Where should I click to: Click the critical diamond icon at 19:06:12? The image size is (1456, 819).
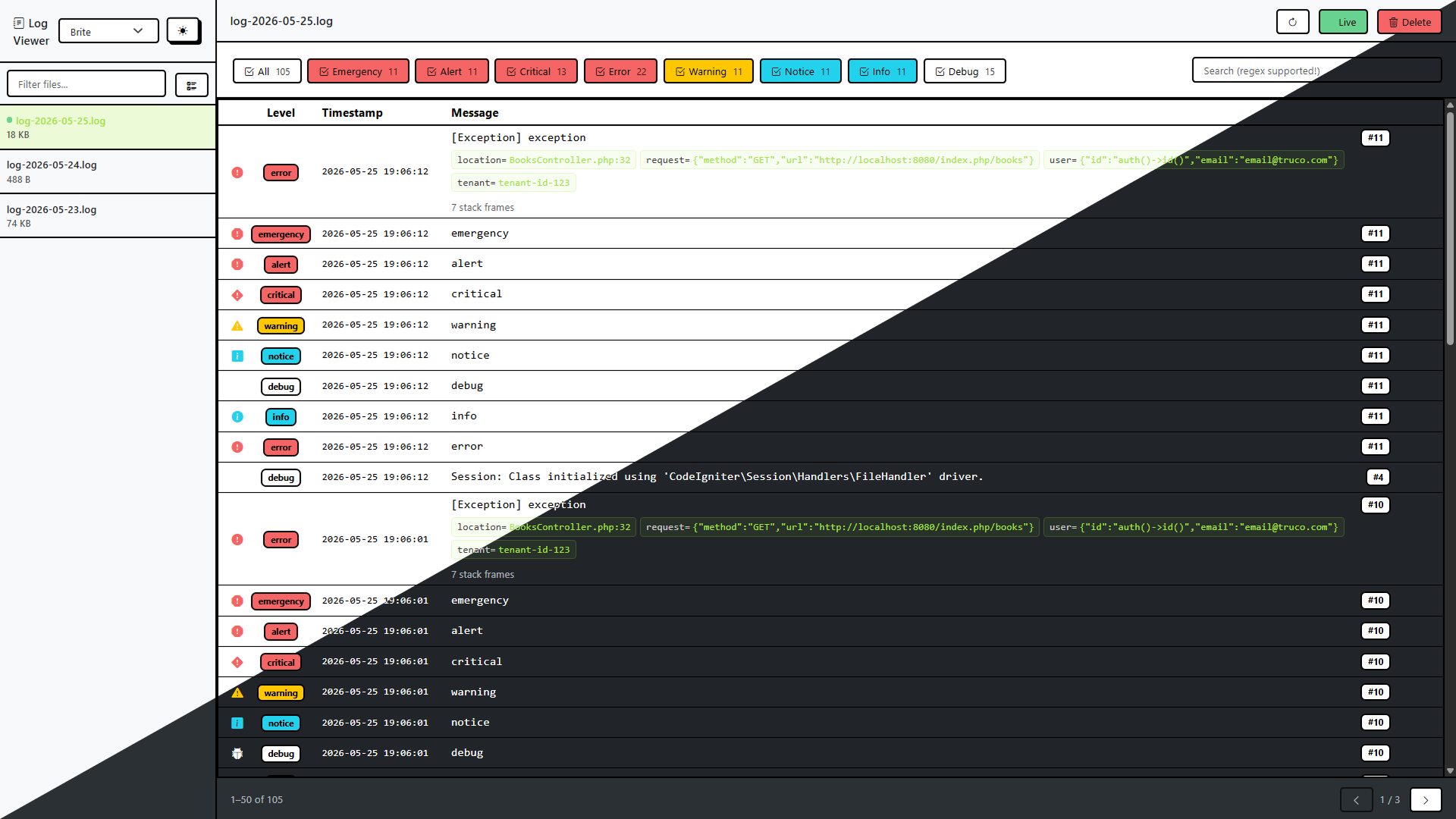(237, 295)
